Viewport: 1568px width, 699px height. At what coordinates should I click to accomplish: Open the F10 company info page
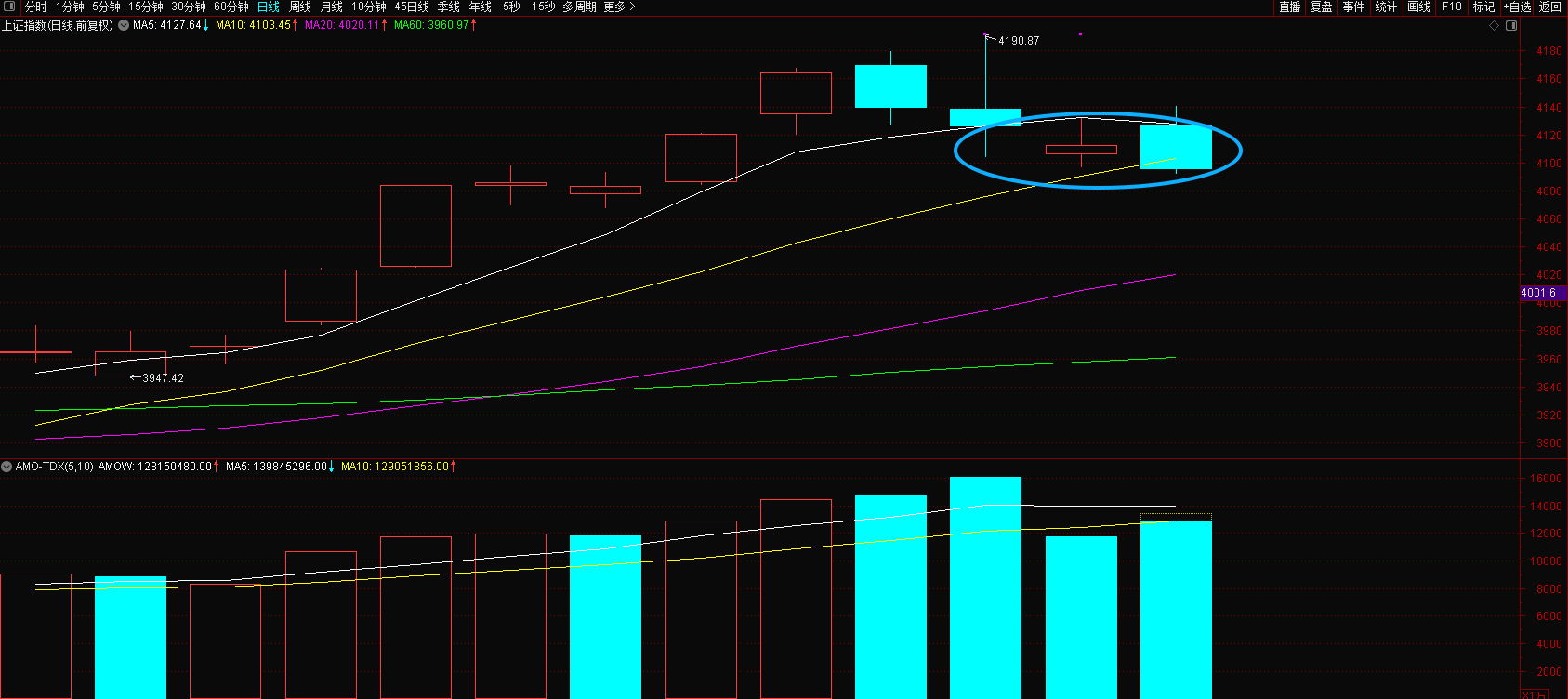click(x=1452, y=7)
